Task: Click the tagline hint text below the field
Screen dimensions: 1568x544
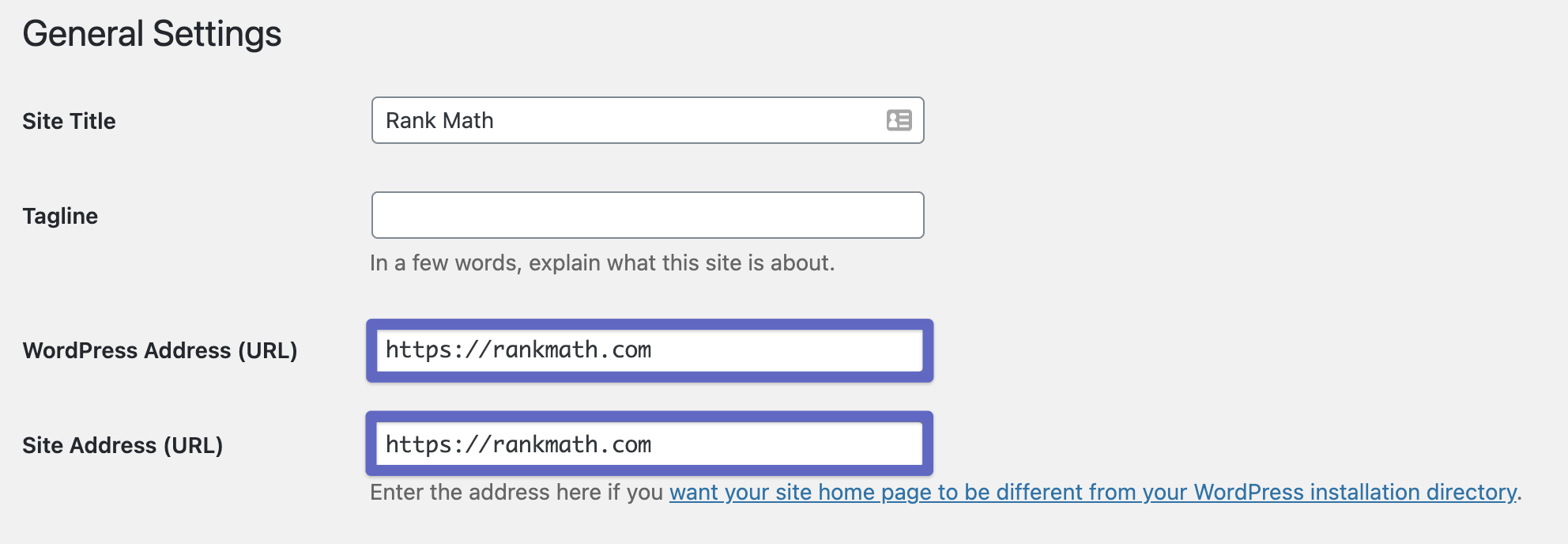Action: click(602, 263)
